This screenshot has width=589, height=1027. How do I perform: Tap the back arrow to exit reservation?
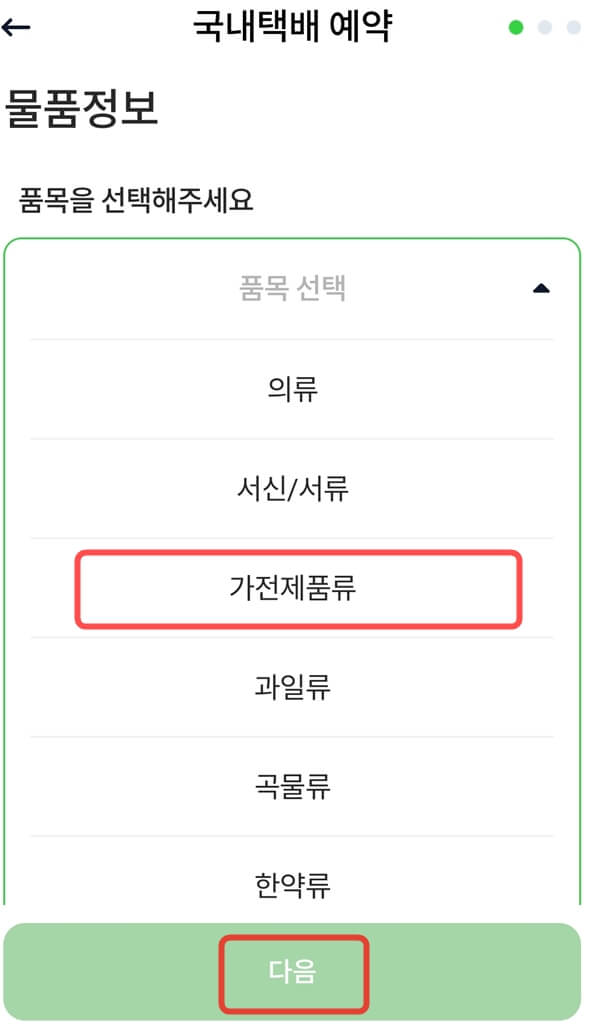pyautogui.click(x=16, y=27)
